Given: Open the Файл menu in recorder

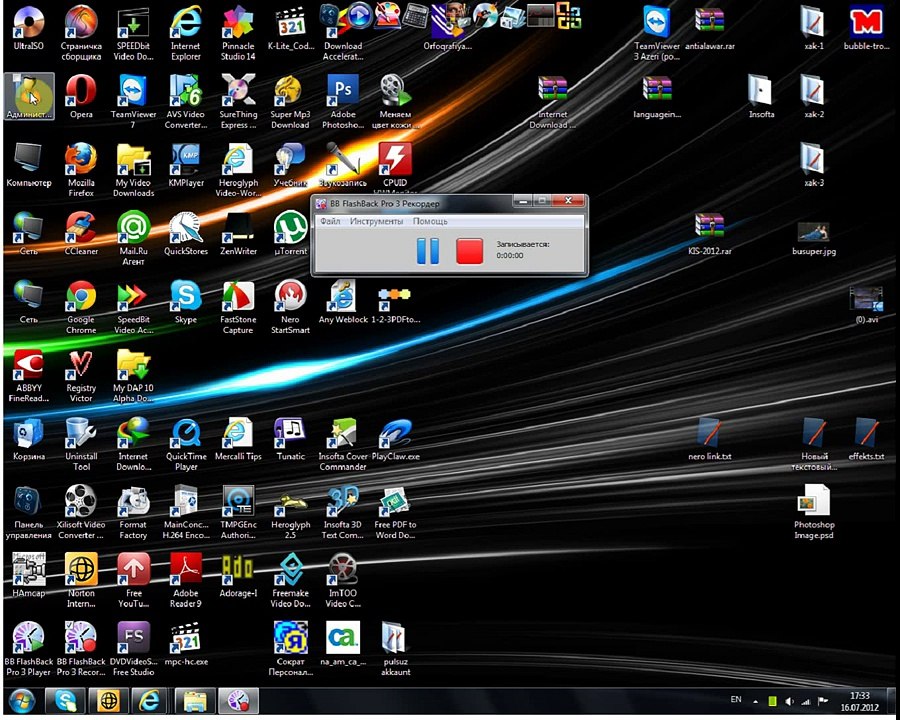Looking at the screenshot, I should click(330, 221).
